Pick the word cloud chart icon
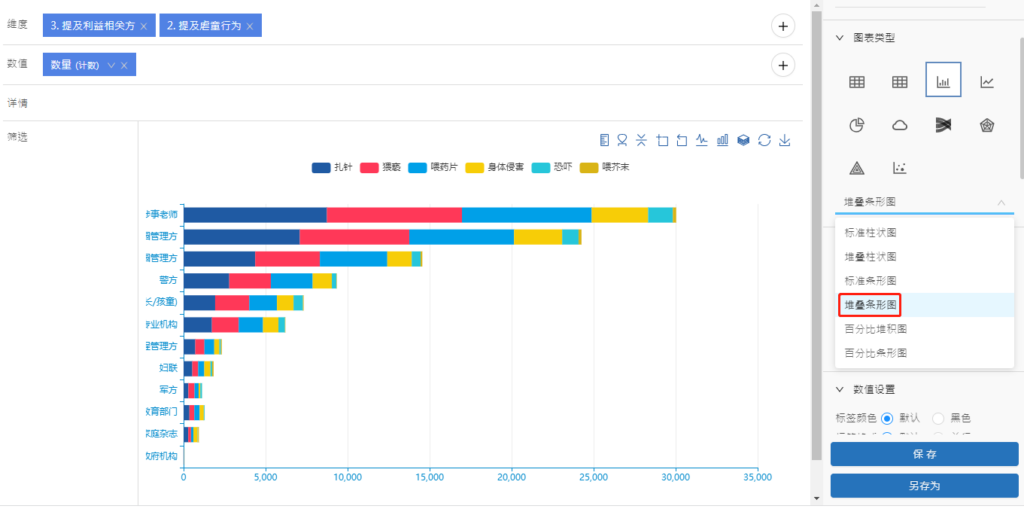This screenshot has width=1024, height=509. click(x=900, y=125)
